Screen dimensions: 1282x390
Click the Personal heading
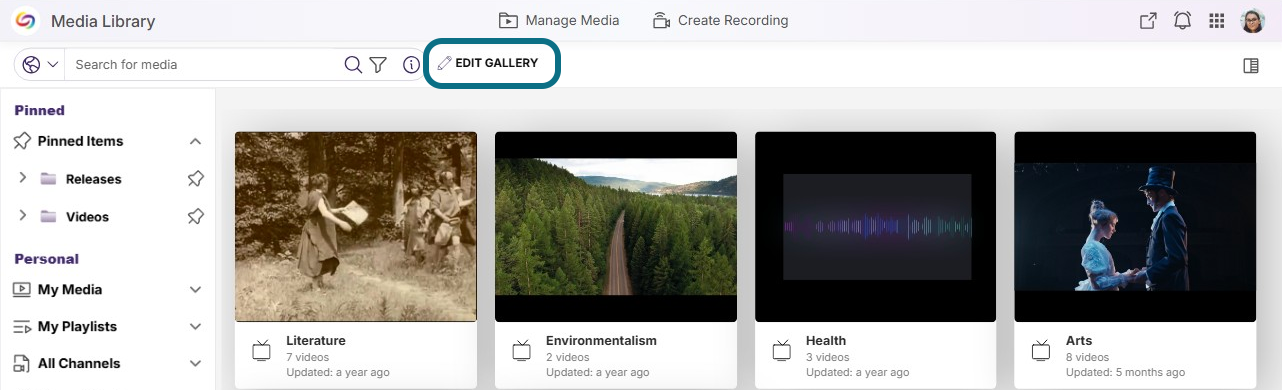coord(46,258)
